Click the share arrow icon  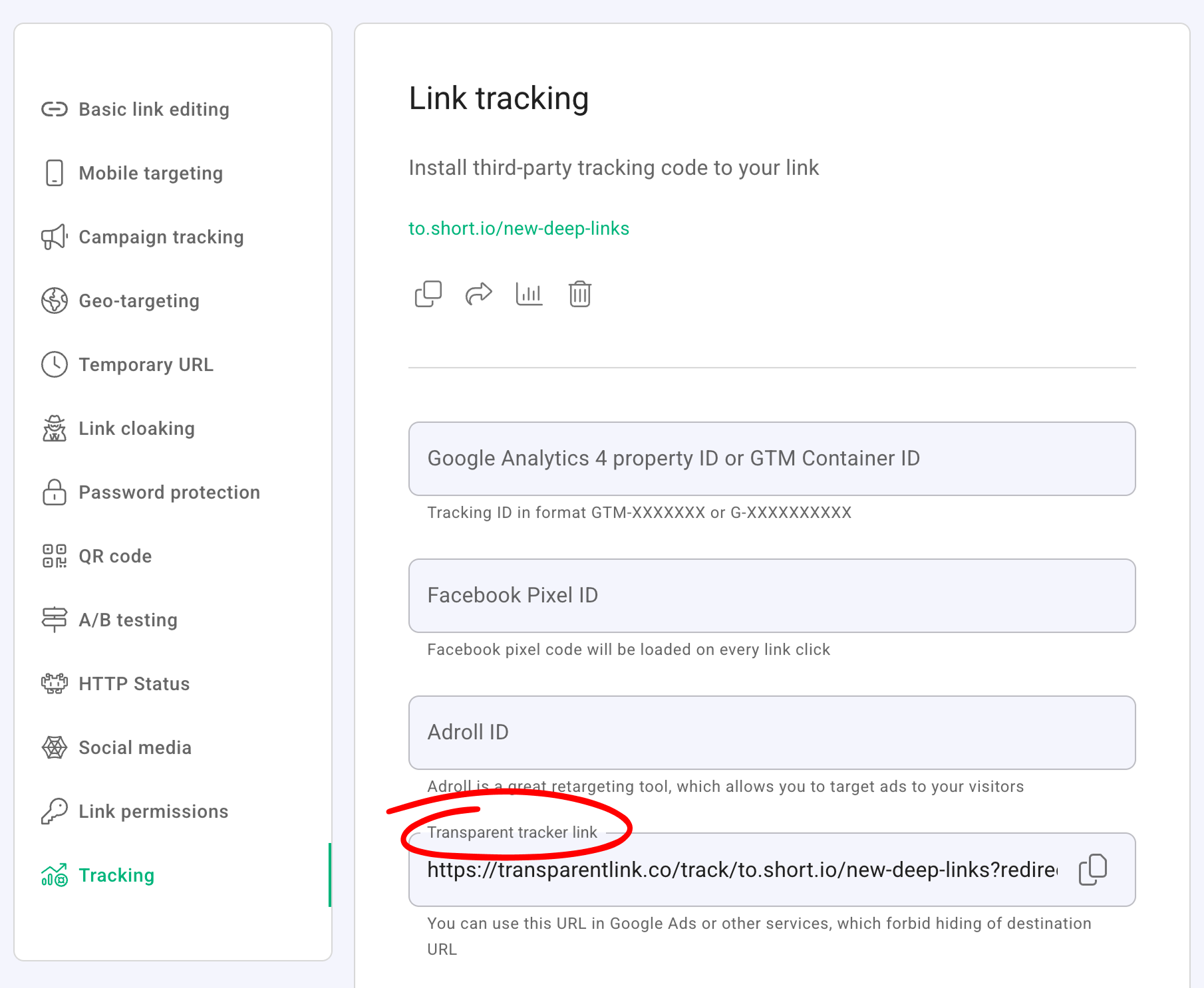pos(478,294)
